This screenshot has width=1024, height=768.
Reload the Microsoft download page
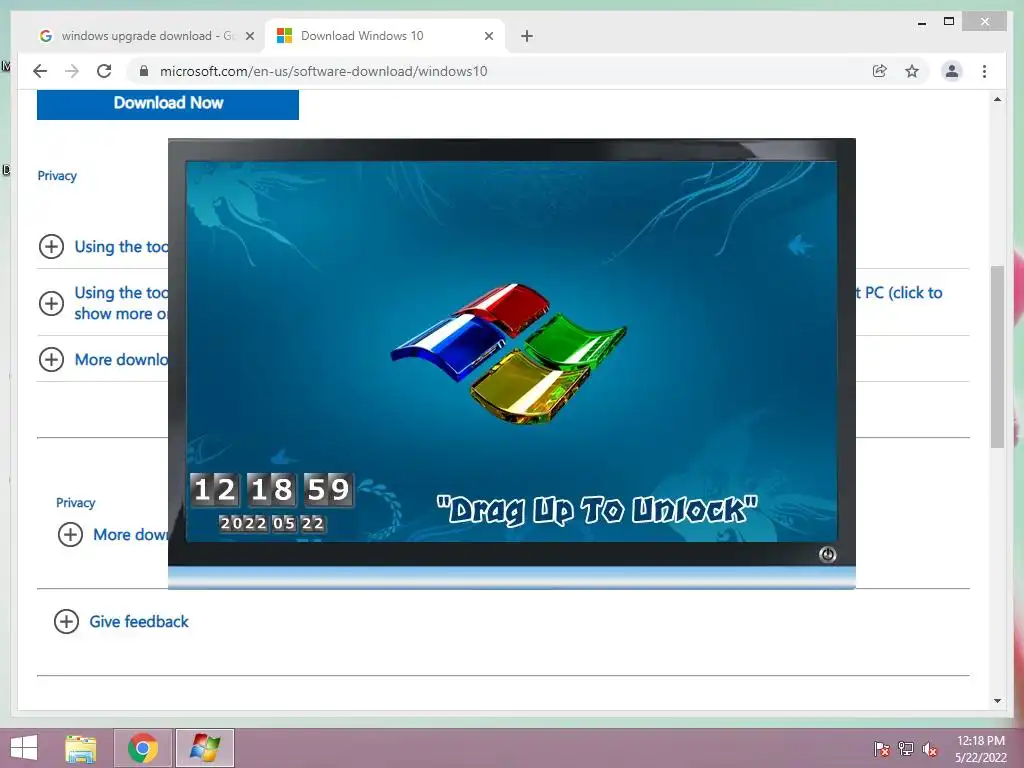(104, 71)
